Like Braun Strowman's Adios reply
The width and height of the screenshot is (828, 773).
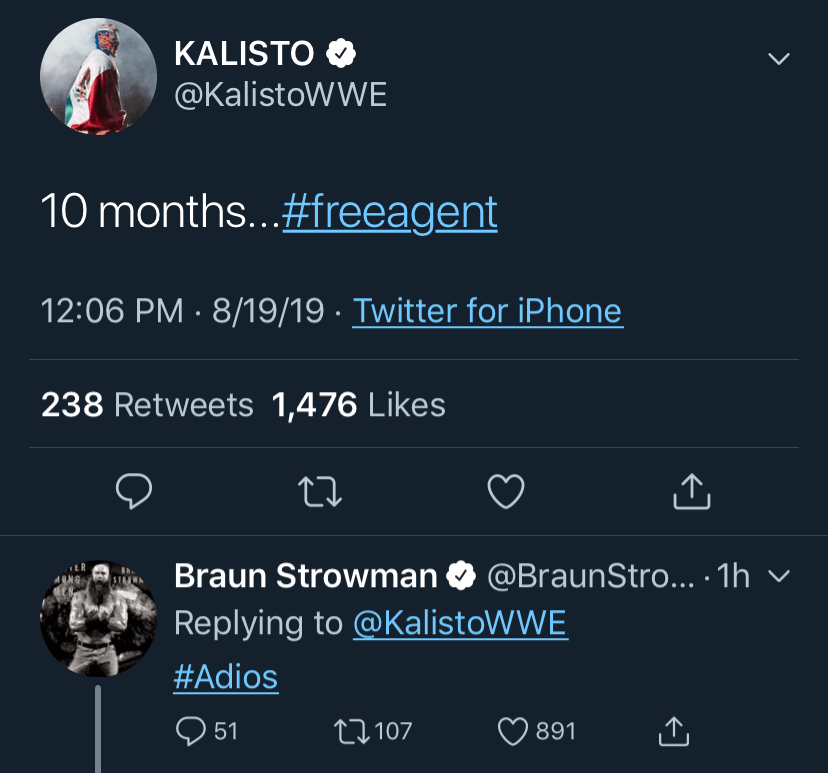coord(513,731)
